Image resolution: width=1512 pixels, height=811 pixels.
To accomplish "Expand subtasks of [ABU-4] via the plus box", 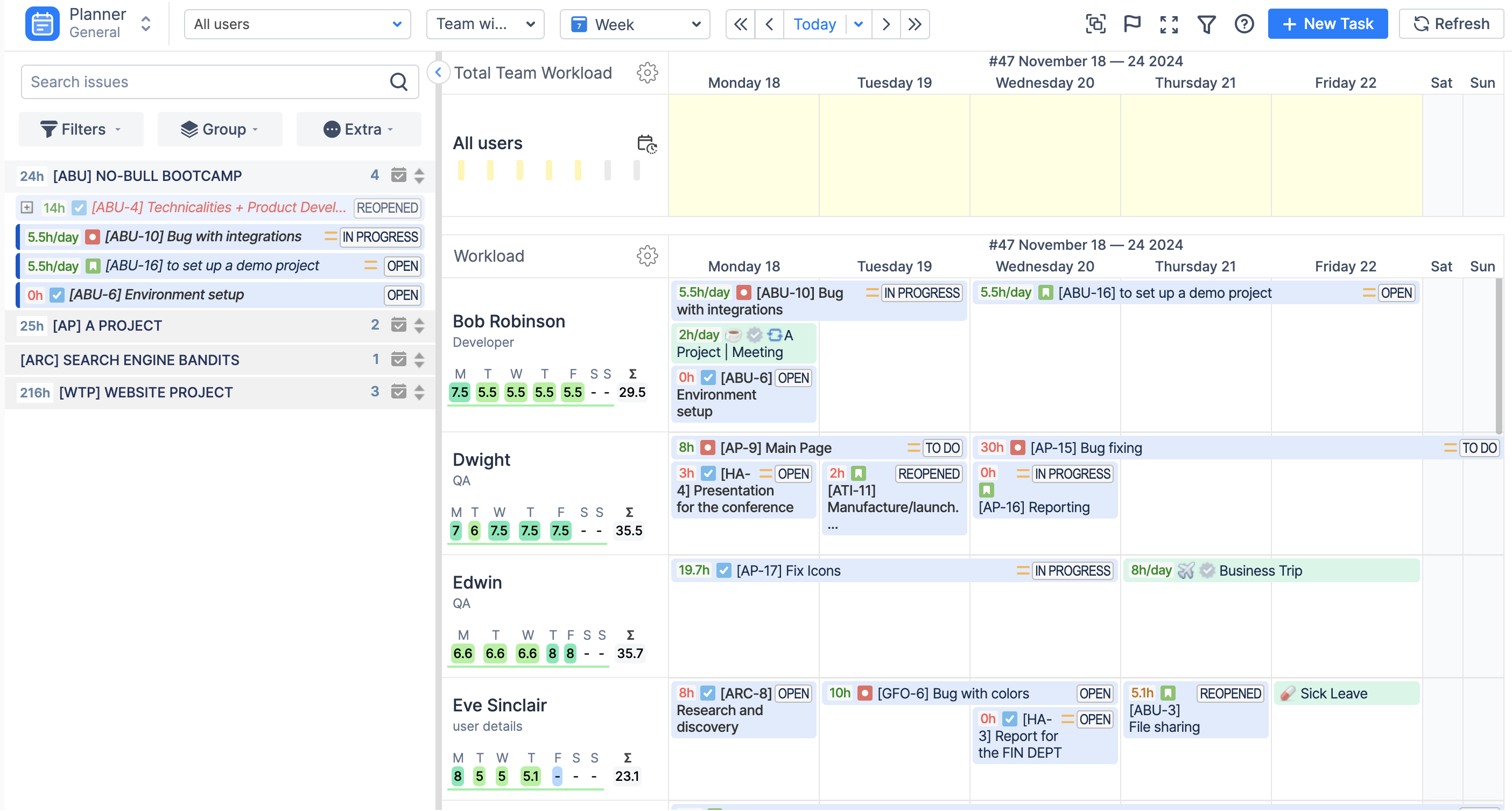I will [26, 207].
